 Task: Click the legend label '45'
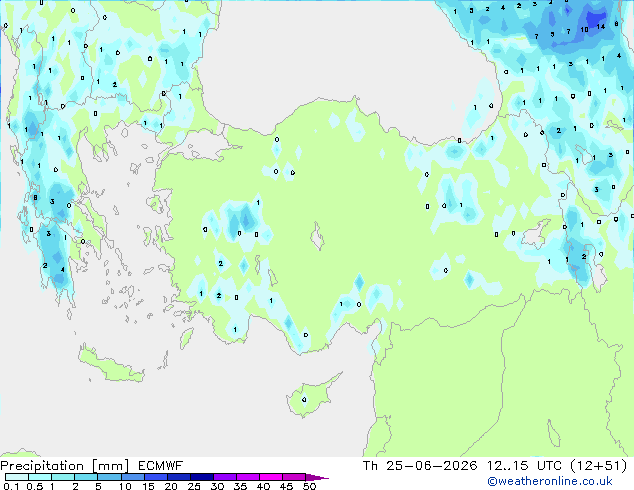(x=286, y=486)
